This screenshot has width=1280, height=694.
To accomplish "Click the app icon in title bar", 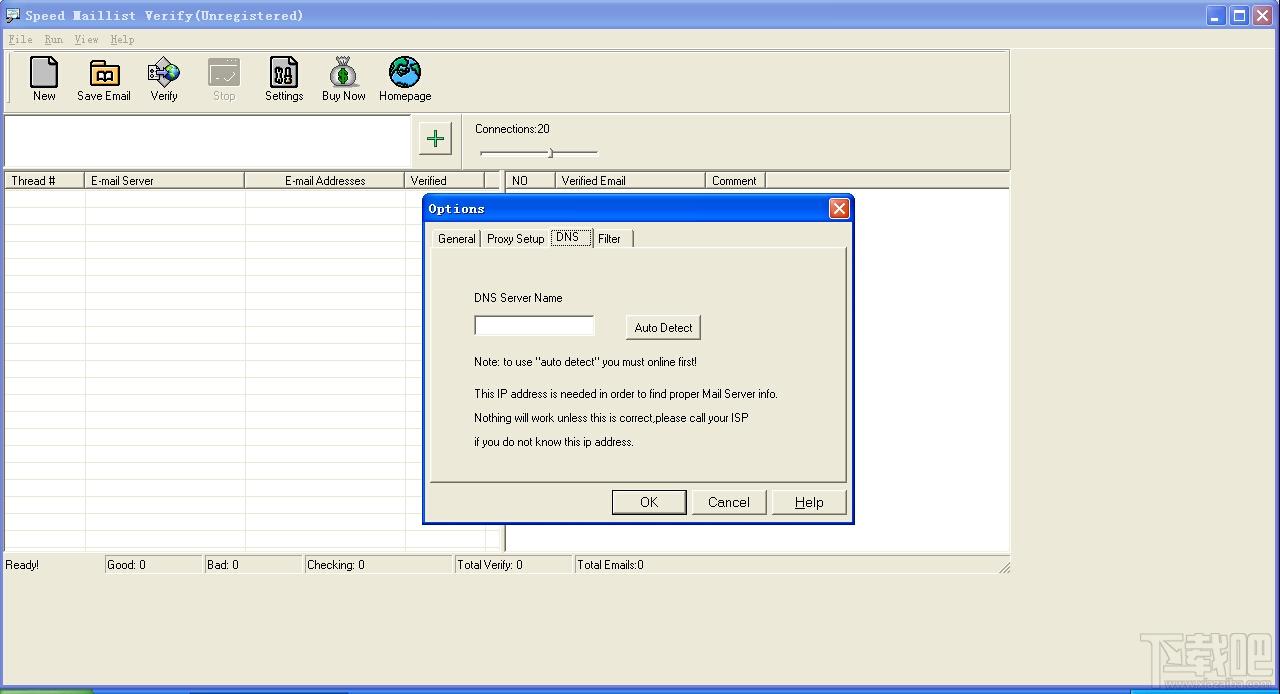I will tap(12, 15).
